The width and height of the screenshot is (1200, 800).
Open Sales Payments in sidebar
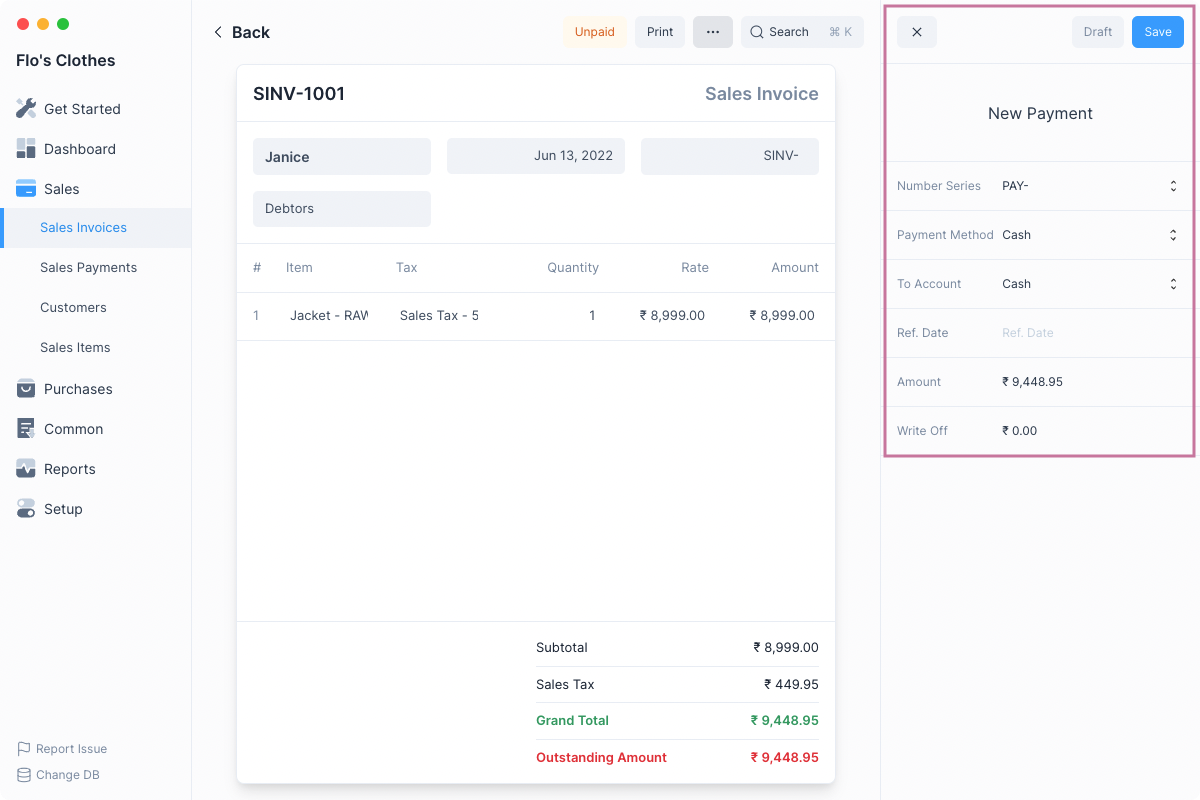click(x=88, y=268)
